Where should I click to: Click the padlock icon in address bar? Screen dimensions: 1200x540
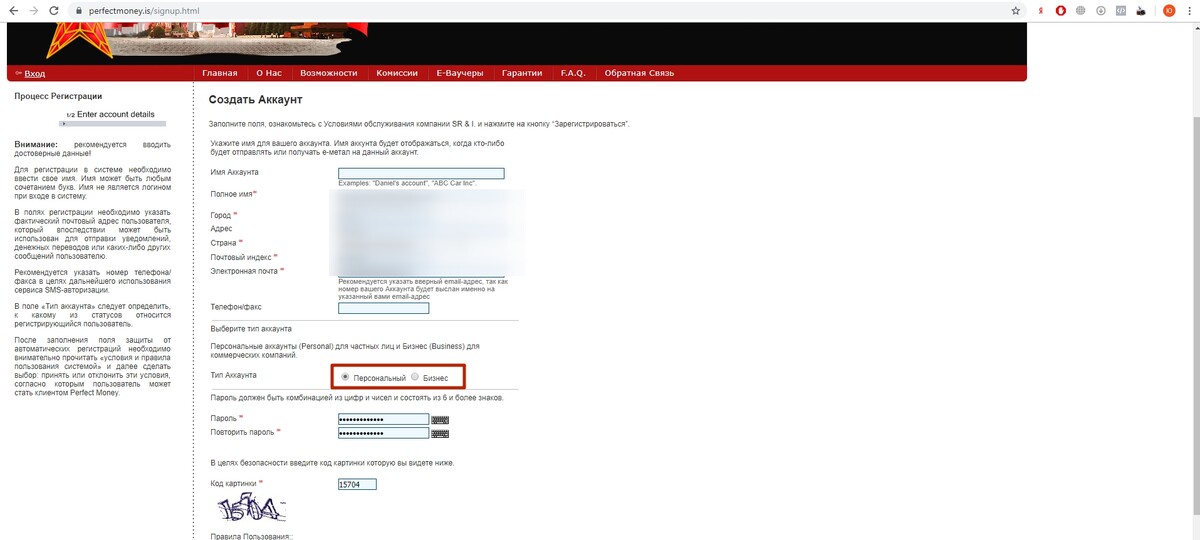tap(79, 10)
